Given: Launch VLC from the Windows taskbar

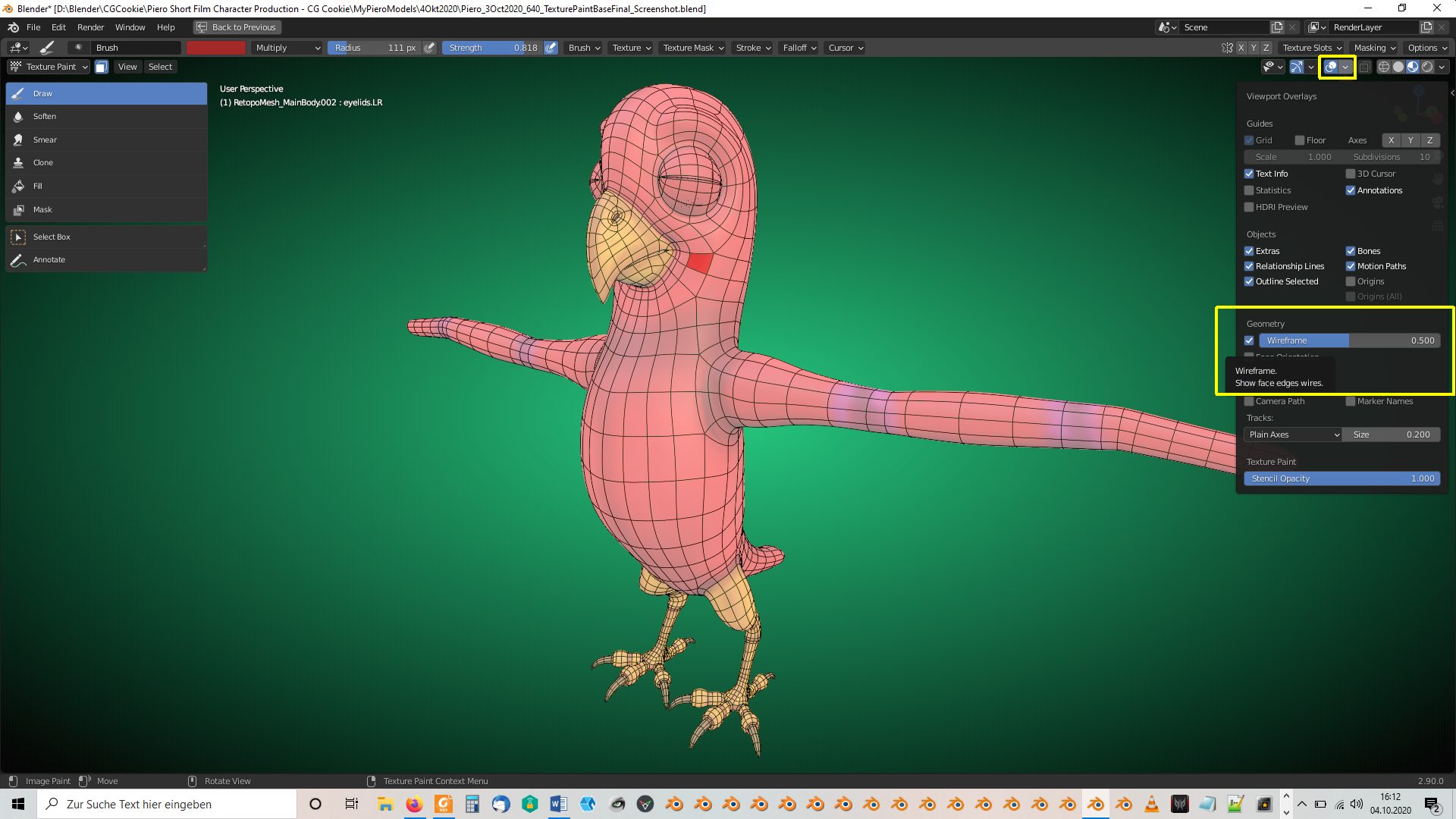Looking at the screenshot, I should pyautogui.click(x=1151, y=805).
